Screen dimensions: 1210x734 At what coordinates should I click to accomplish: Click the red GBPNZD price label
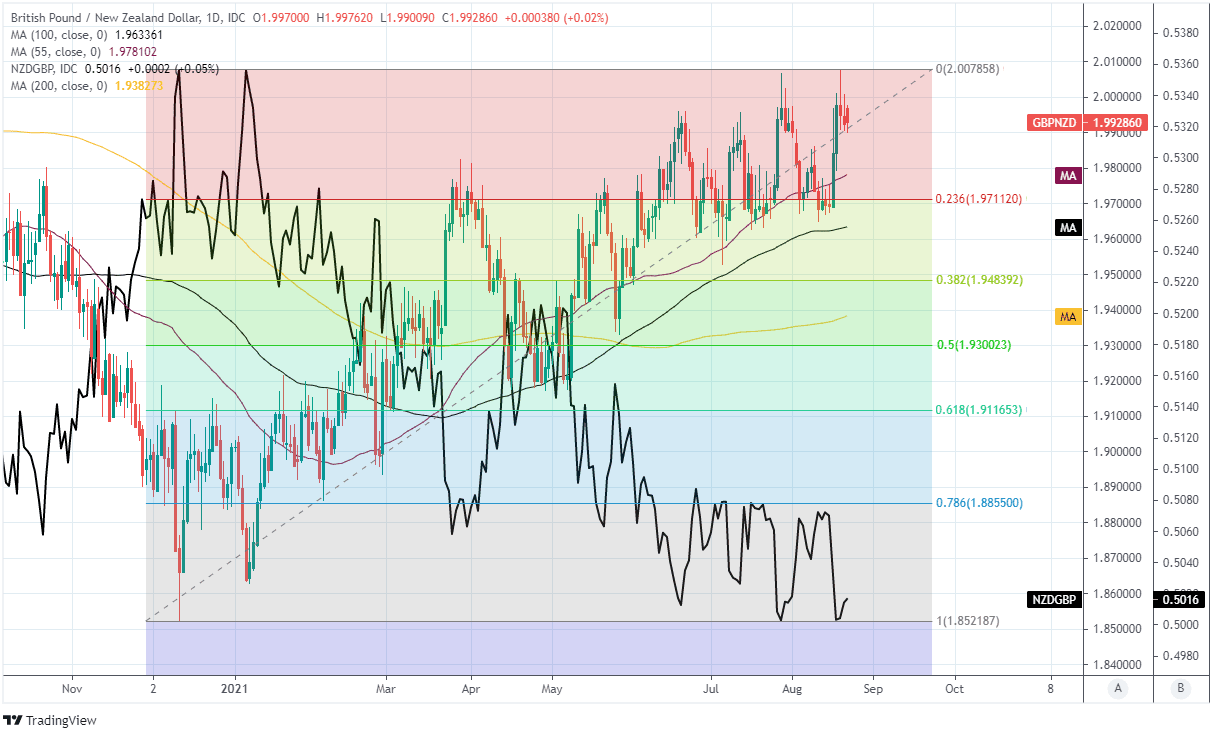click(1056, 123)
